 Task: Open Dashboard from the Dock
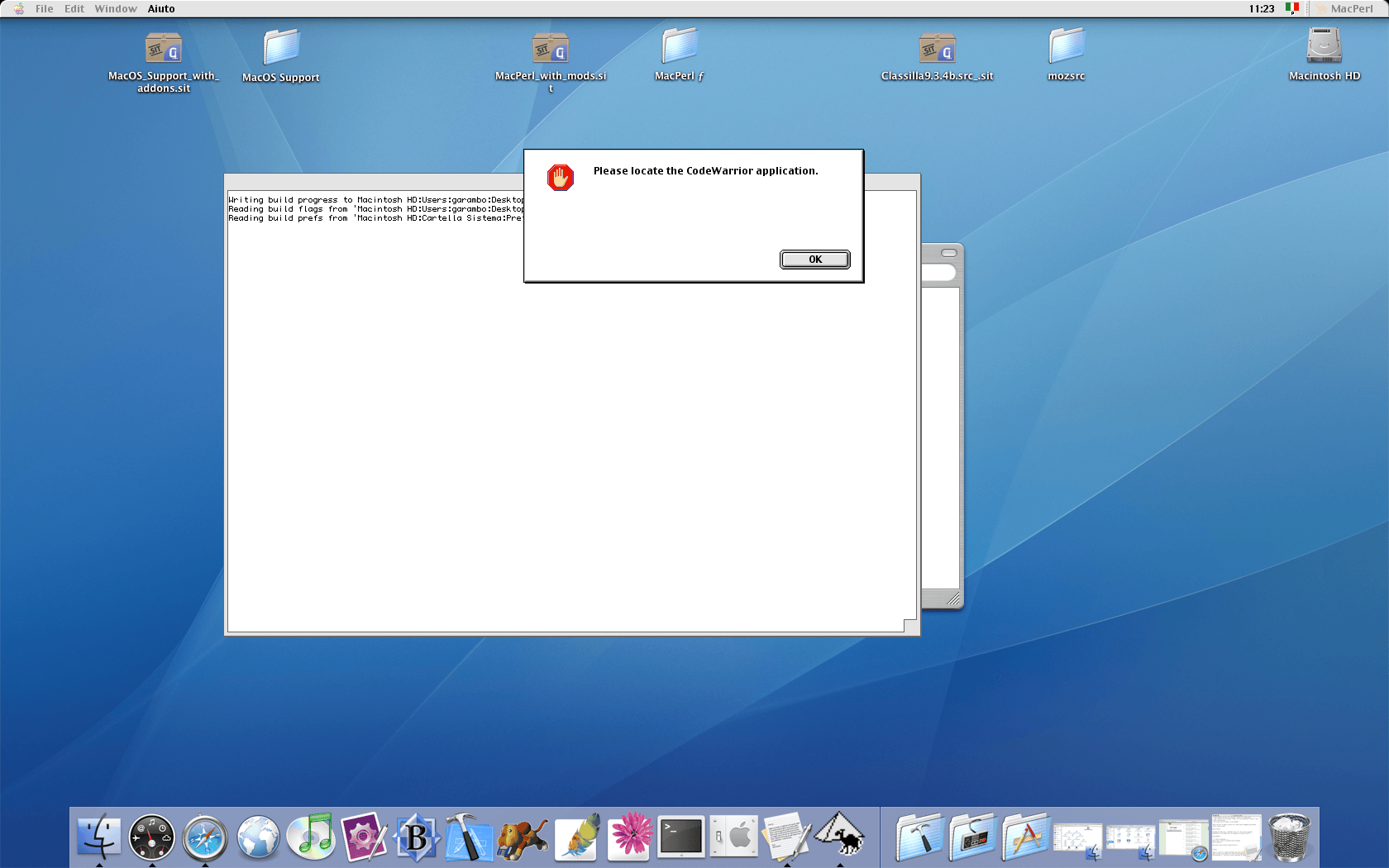152,837
